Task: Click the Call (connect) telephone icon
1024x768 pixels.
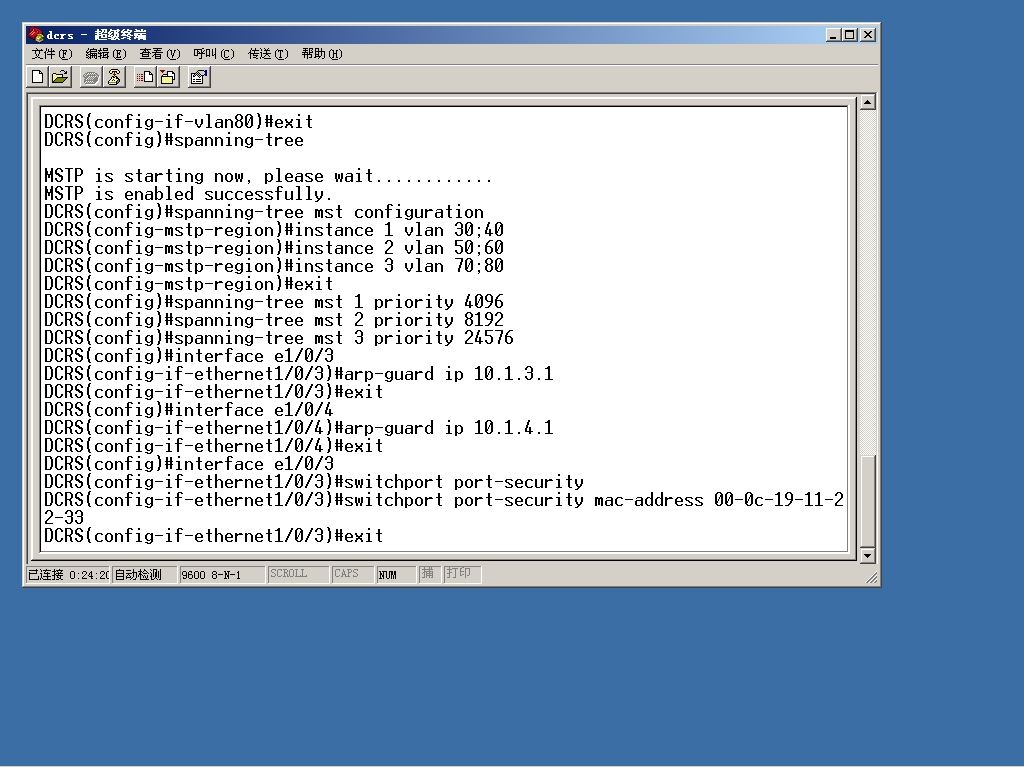Action: tap(90, 78)
